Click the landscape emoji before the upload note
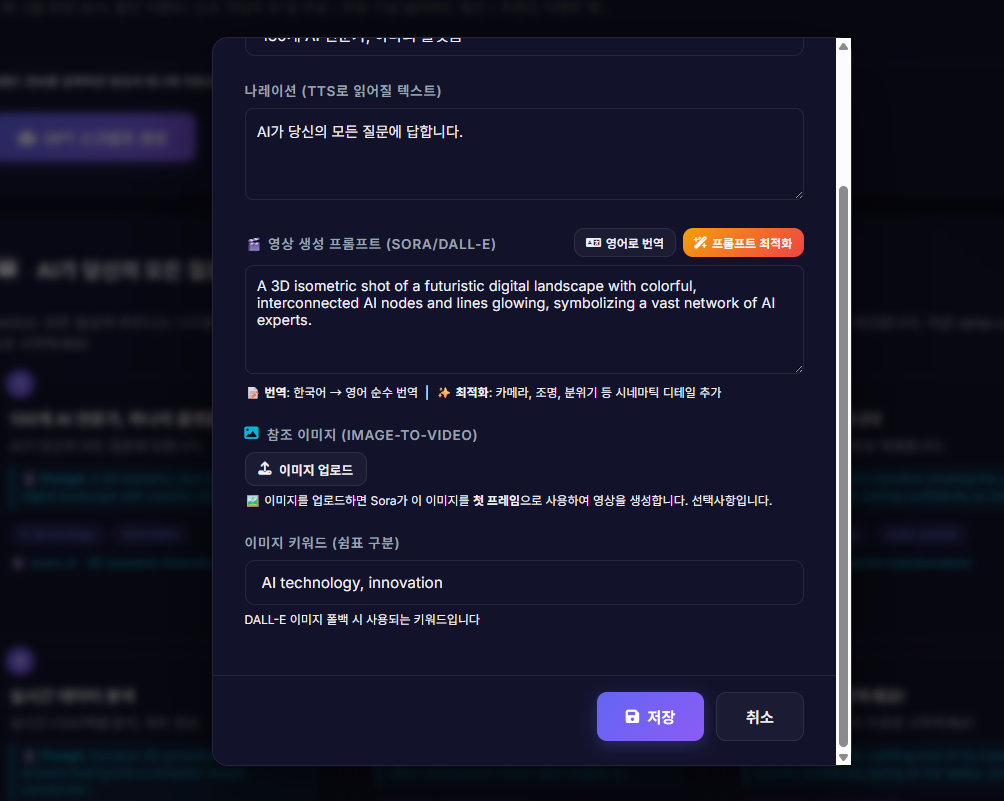Image resolution: width=1004 pixels, height=801 pixels. tap(252, 501)
